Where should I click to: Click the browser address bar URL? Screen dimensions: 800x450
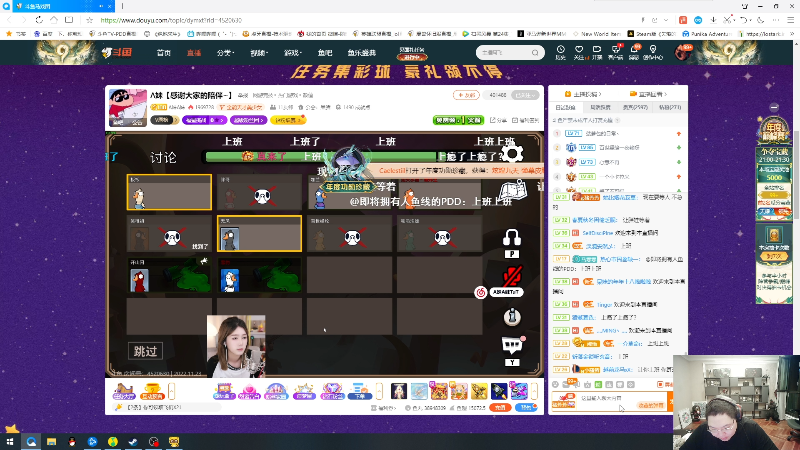coord(171,20)
